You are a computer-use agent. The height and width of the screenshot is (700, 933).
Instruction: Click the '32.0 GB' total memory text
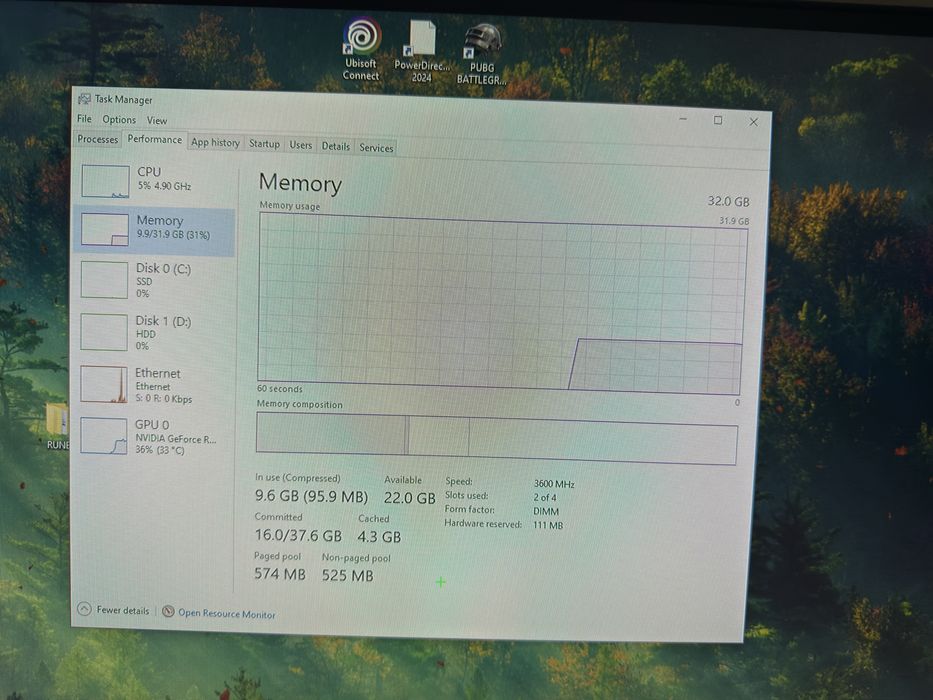[x=728, y=201]
